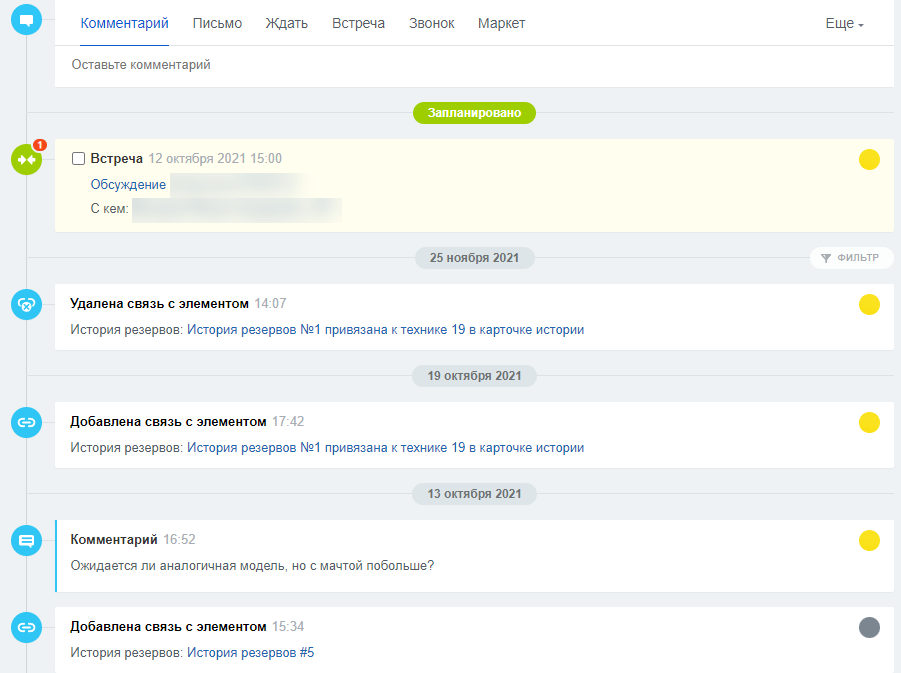Switch to the Комментарий tab
The height and width of the screenshot is (673, 901).
[124, 24]
